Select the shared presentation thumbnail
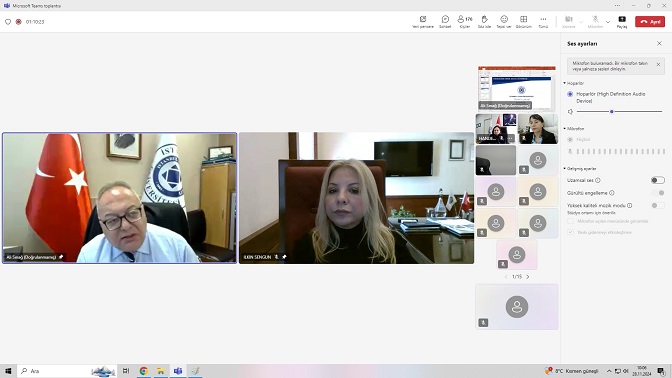This screenshot has width=672, height=378. [517, 88]
